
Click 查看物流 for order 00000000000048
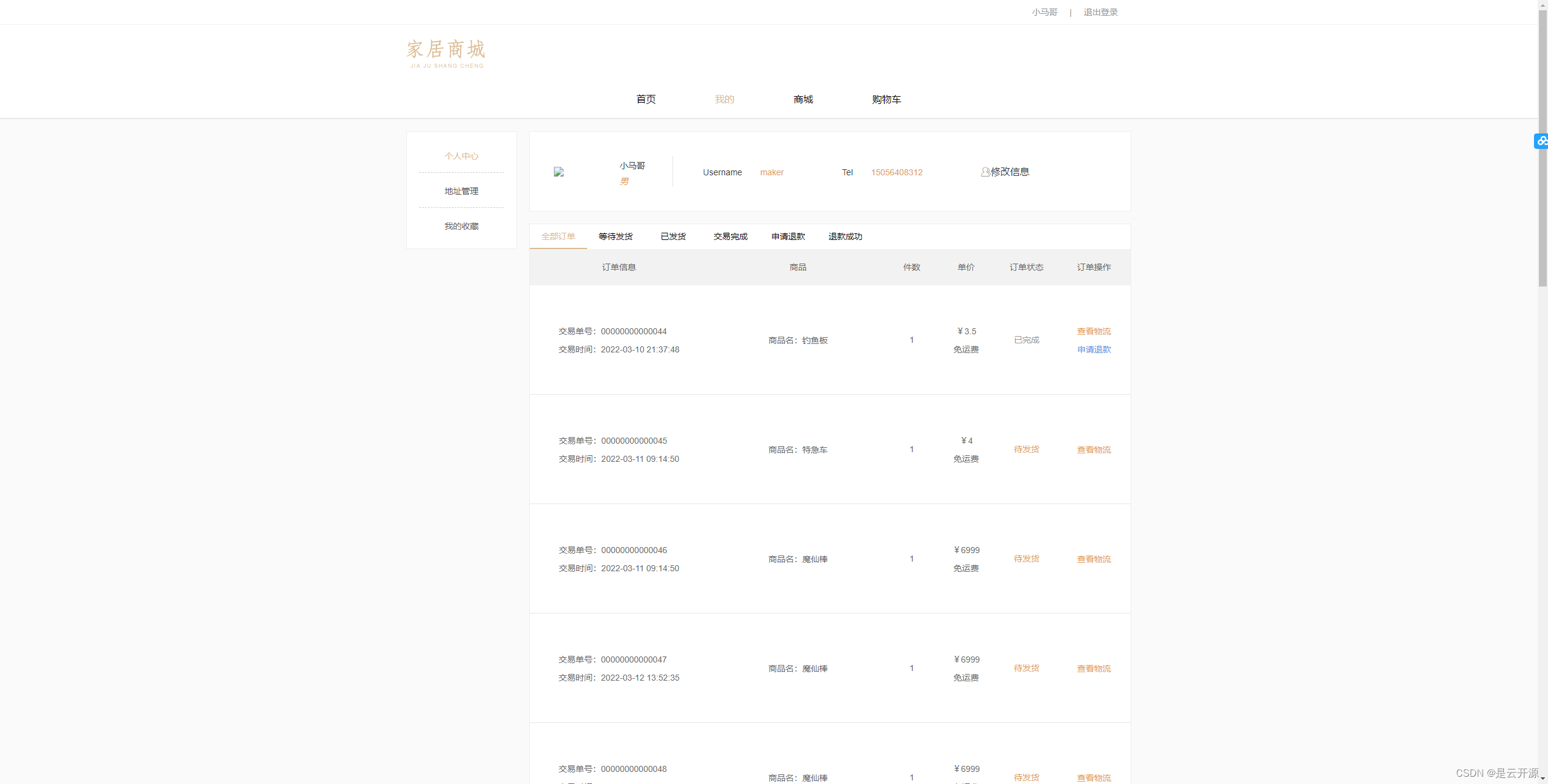pyautogui.click(x=1094, y=778)
